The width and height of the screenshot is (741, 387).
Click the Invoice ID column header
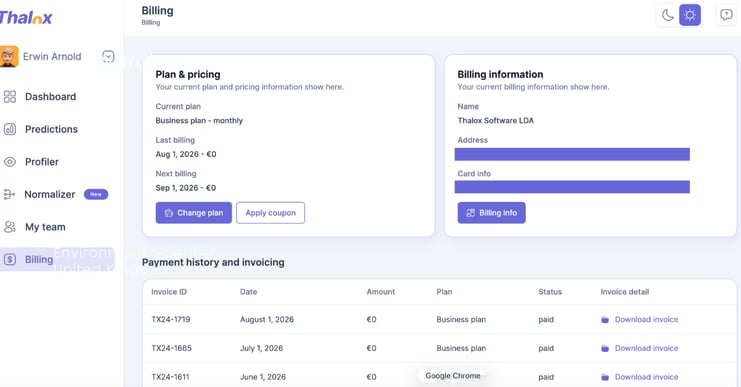click(x=169, y=292)
